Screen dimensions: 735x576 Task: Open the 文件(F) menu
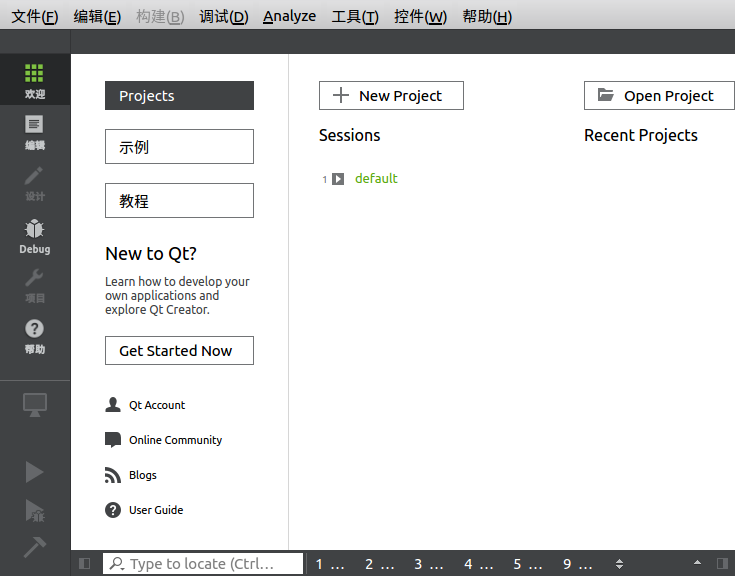(x=35, y=16)
